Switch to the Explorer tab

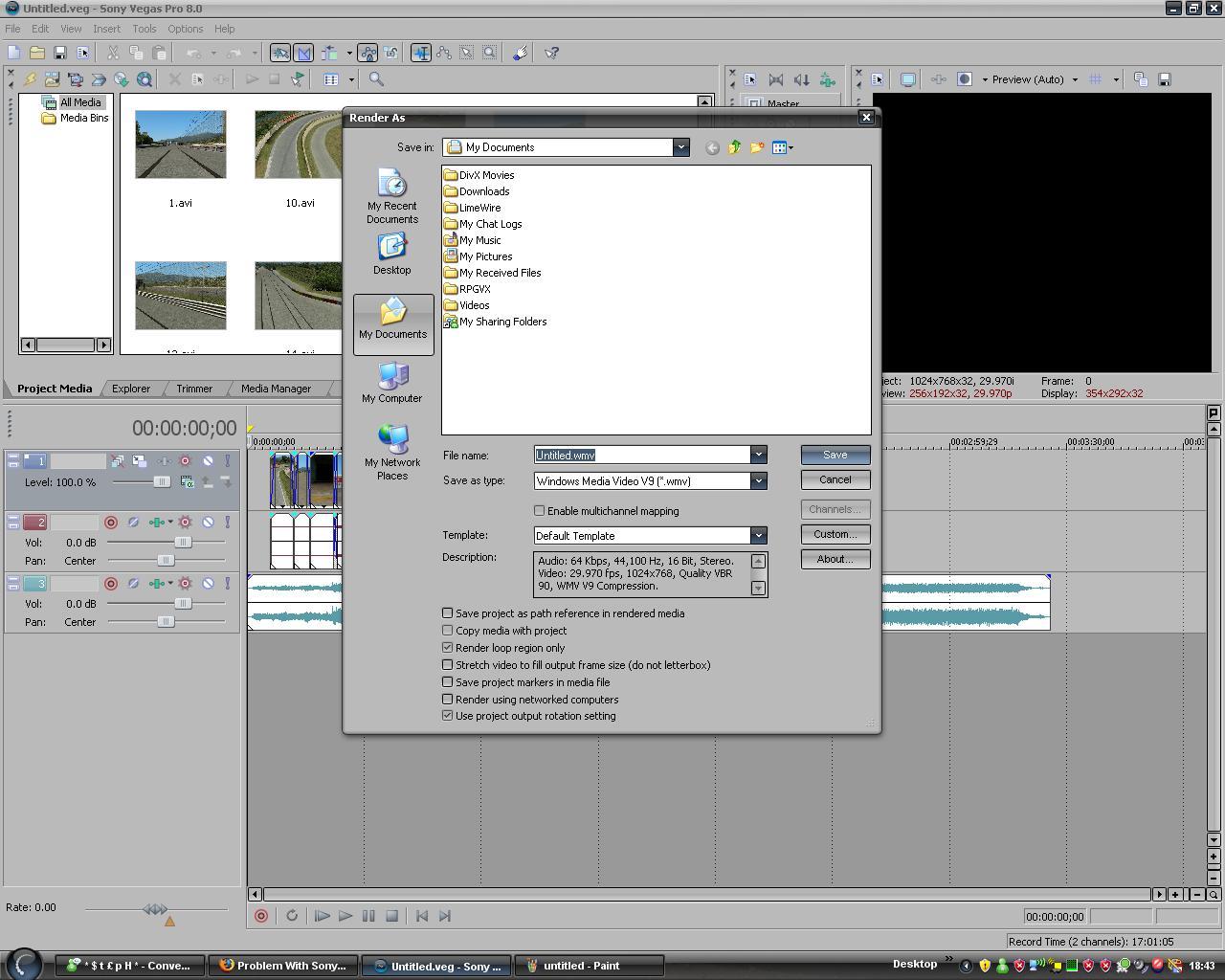(131, 389)
